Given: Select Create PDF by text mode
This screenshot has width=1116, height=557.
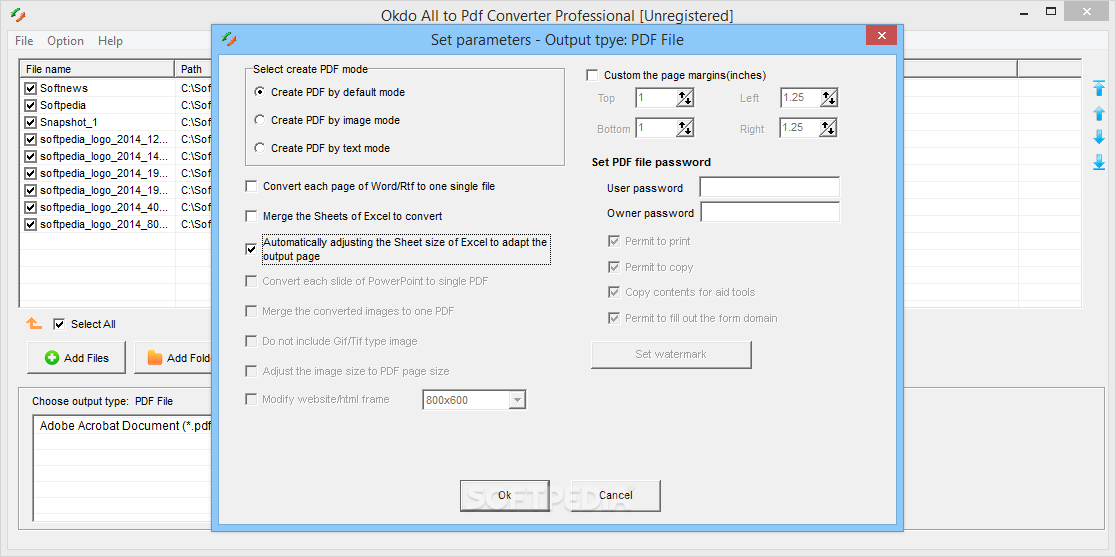Looking at the screenshot, I should click(260, 148).
